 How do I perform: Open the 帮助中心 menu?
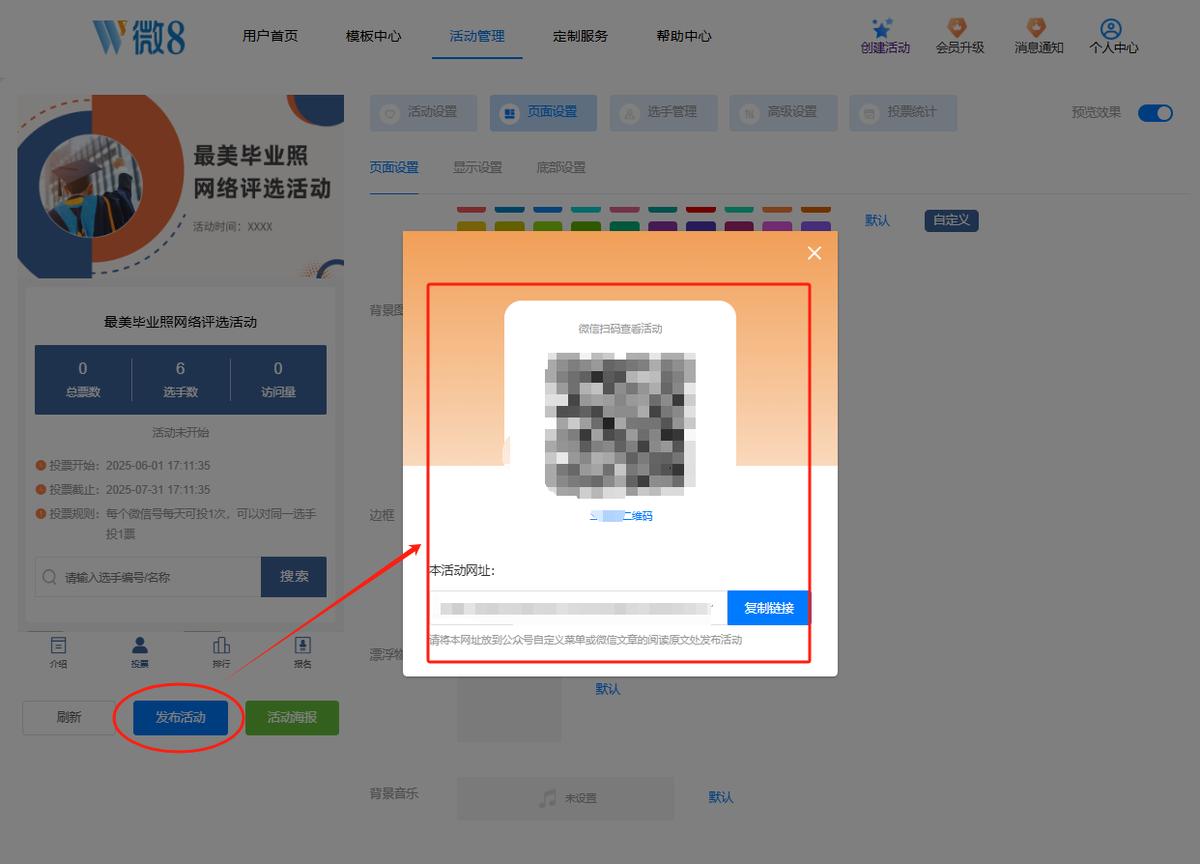click(684, 36)
